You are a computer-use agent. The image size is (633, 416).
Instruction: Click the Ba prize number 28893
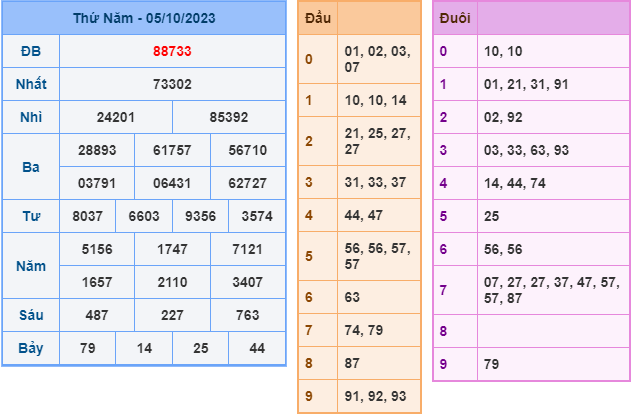coord(97,150)
